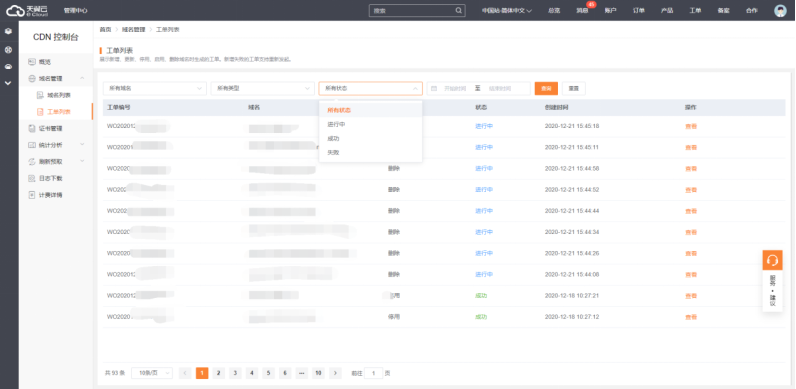Jump to page 5 in pagination
The width and height of the screenshot is (796, 389).
point(268,373)
